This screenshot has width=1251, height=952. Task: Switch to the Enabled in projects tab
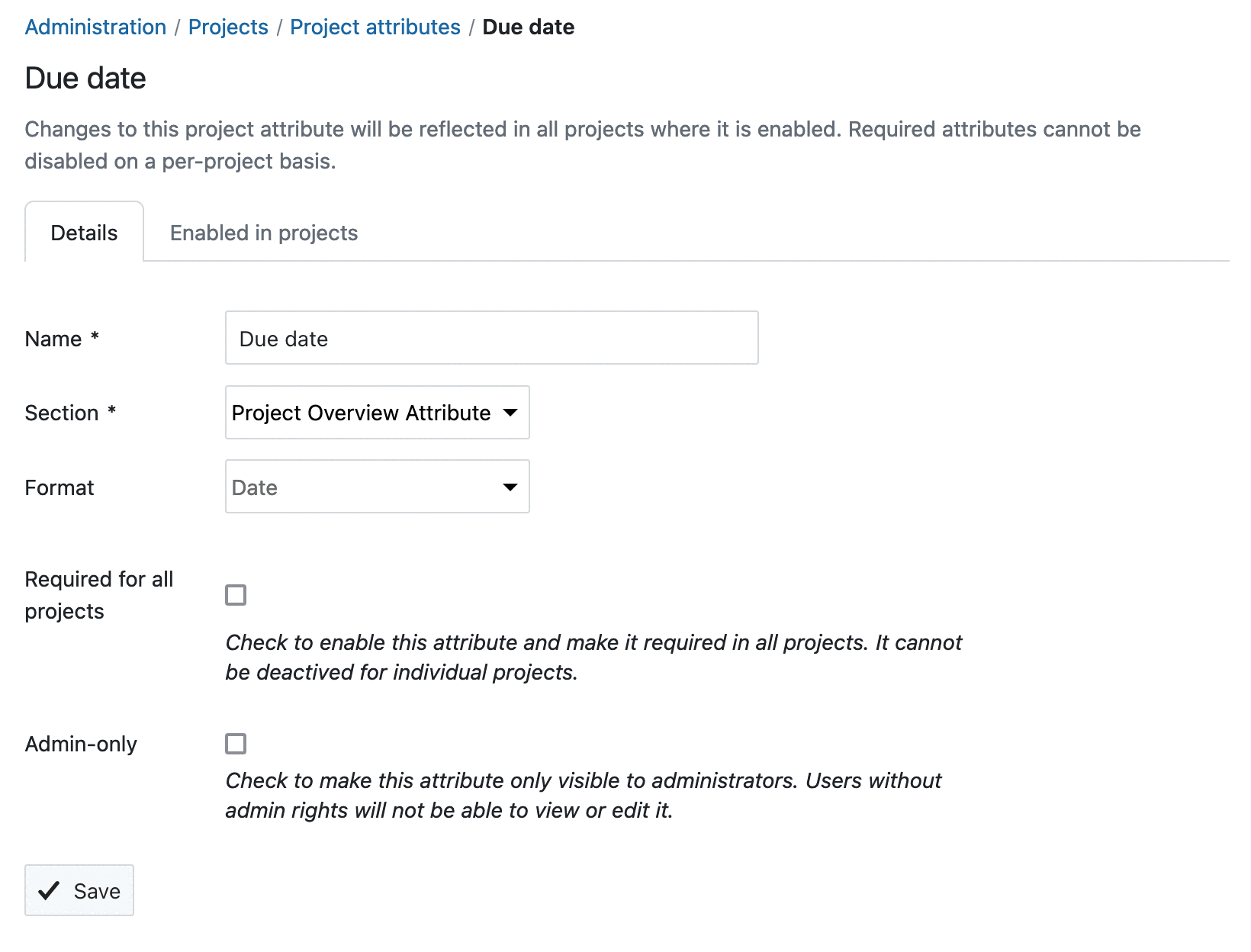pos(263,232)
